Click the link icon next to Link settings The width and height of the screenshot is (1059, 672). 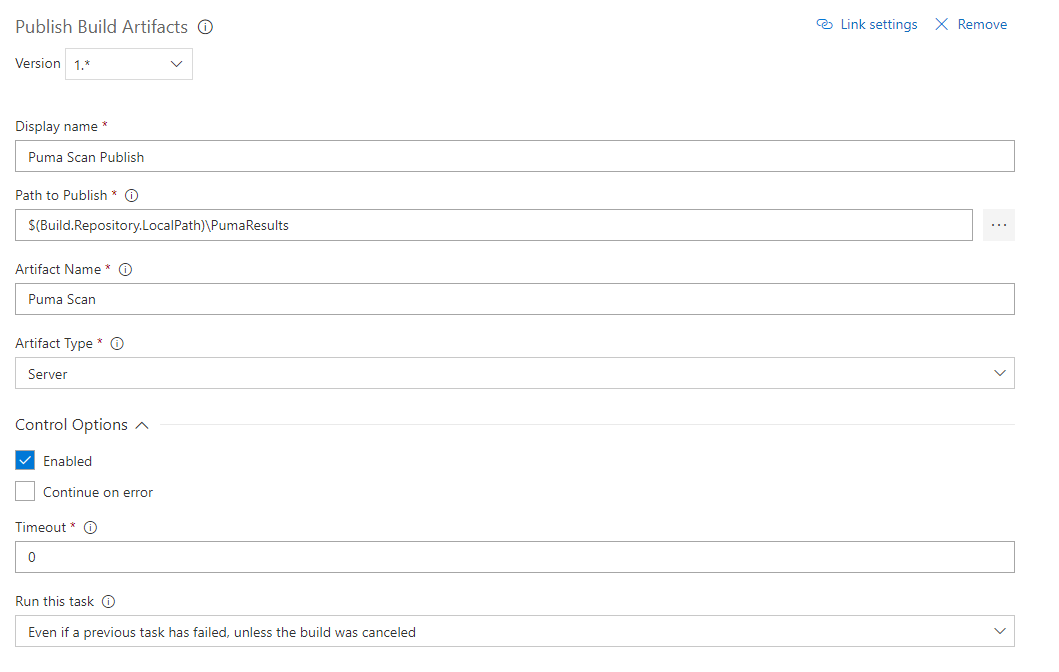click(x=824, y=23)
